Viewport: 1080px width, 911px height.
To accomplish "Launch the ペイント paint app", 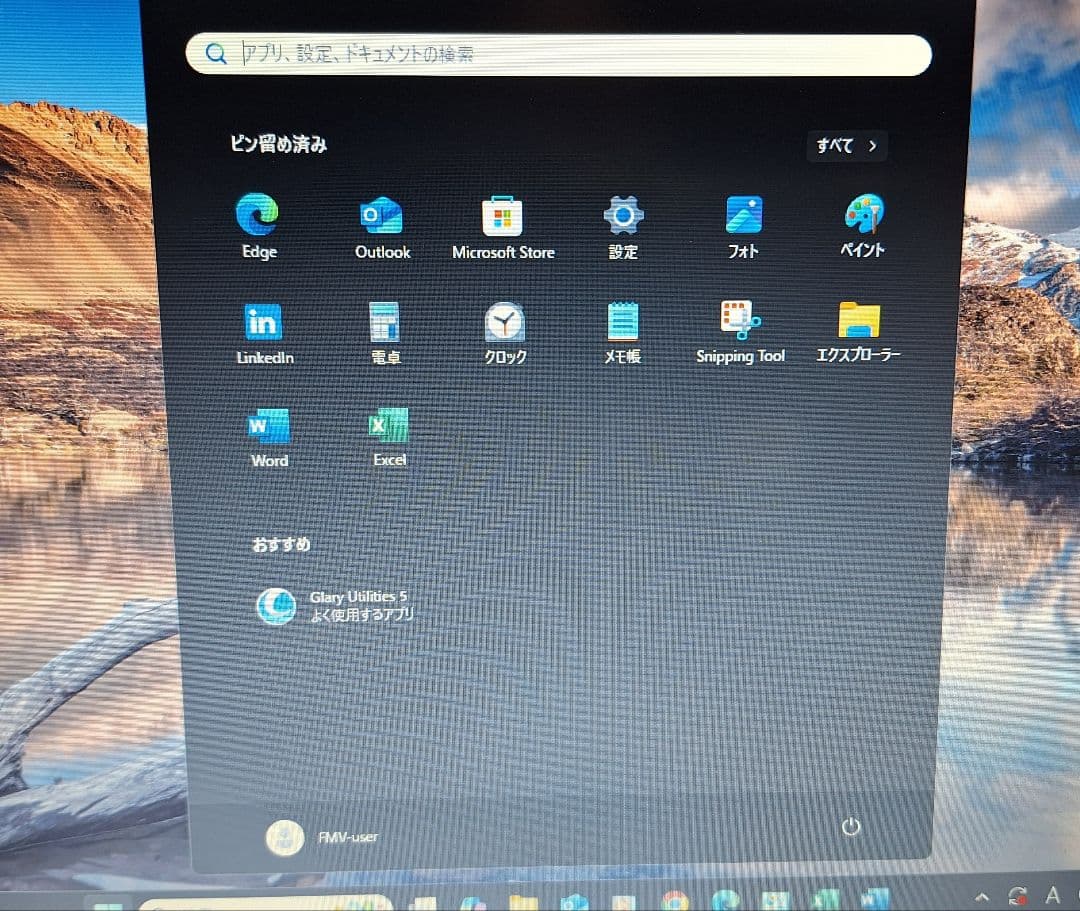I will [863, 225].
